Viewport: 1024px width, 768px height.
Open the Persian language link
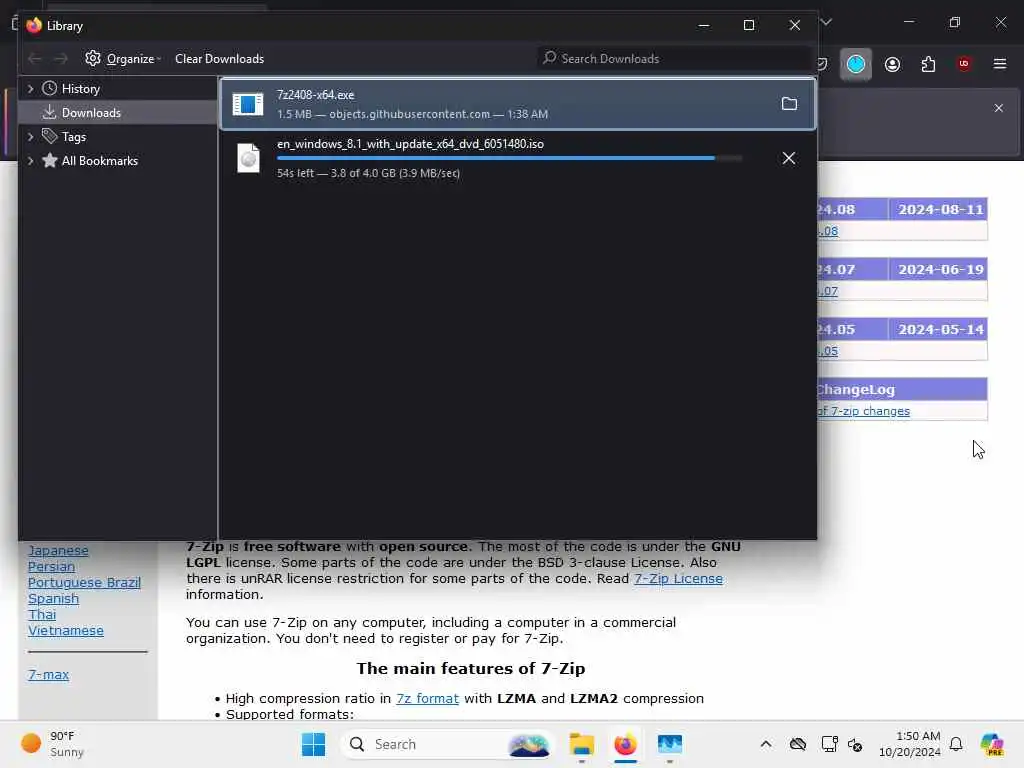[x=51, y=567]
